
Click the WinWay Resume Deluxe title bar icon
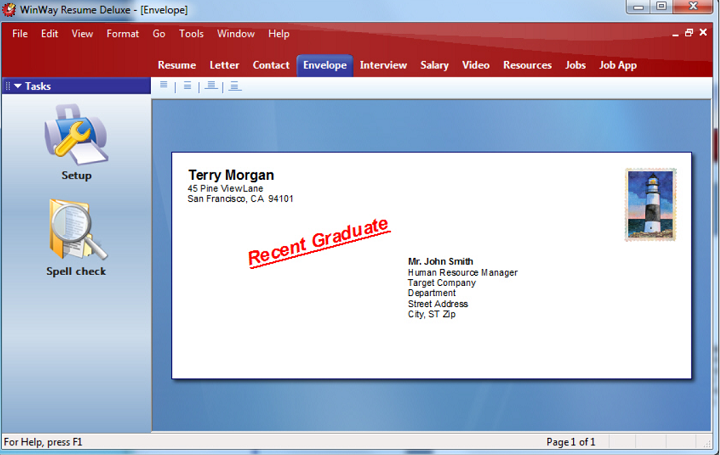[x=9, y=9]
